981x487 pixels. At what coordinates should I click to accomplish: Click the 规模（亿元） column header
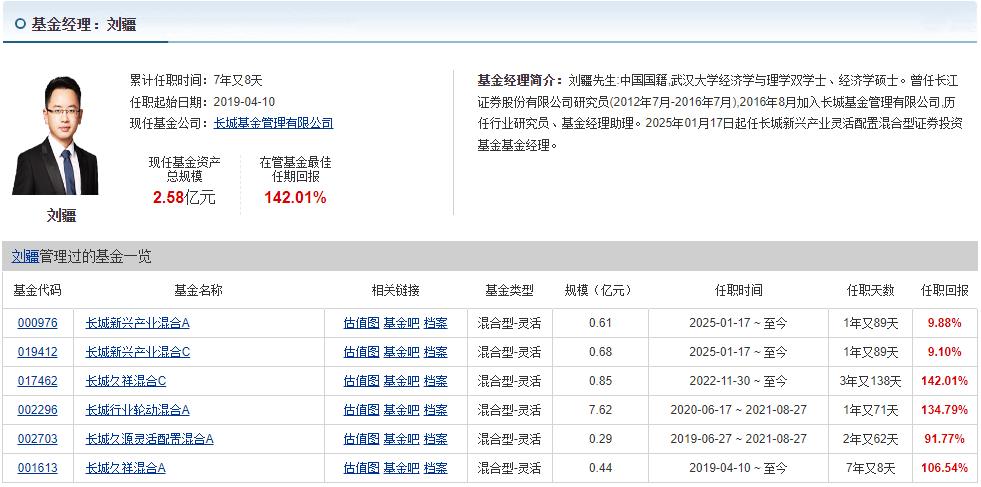(x=599, y=290)
